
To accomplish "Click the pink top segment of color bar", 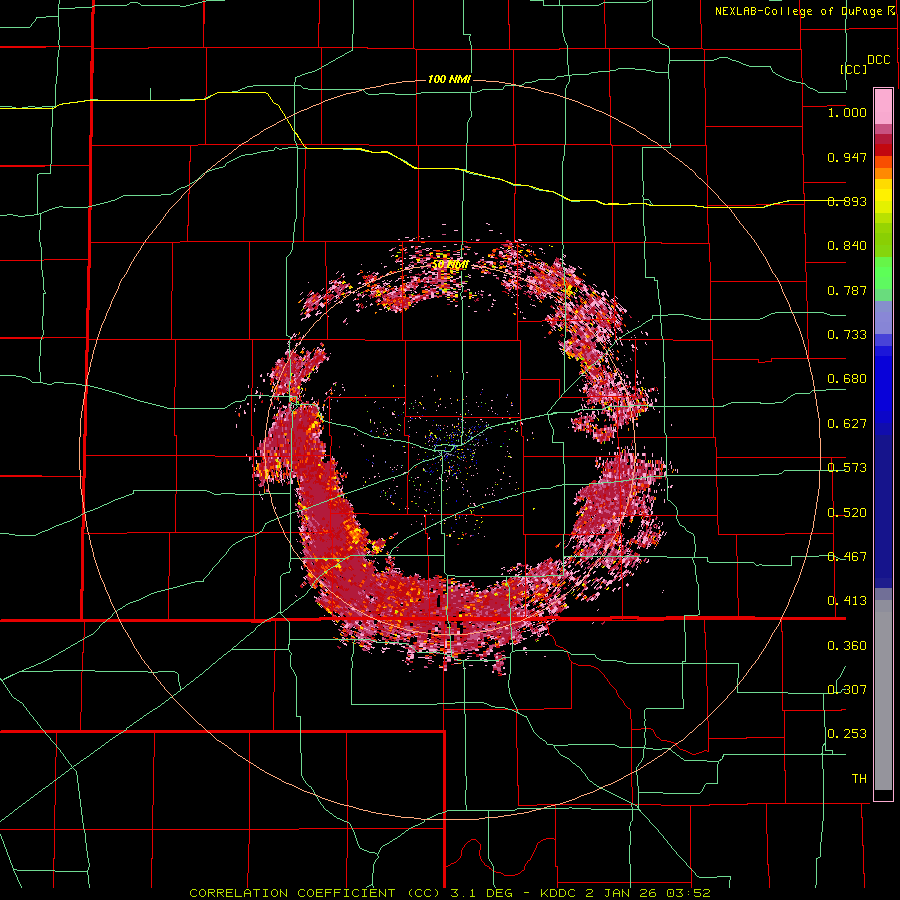I will (x=883, y=107).
